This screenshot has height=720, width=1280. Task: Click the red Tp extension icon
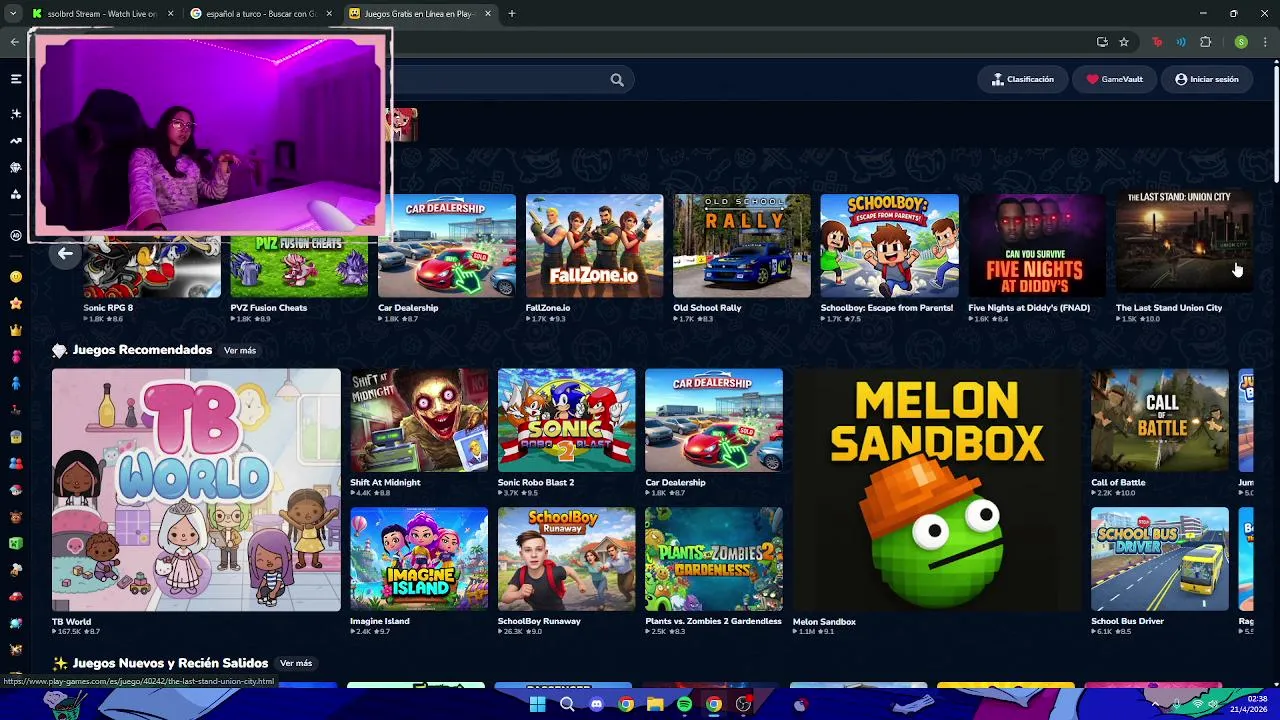[x=1158, y=42]
